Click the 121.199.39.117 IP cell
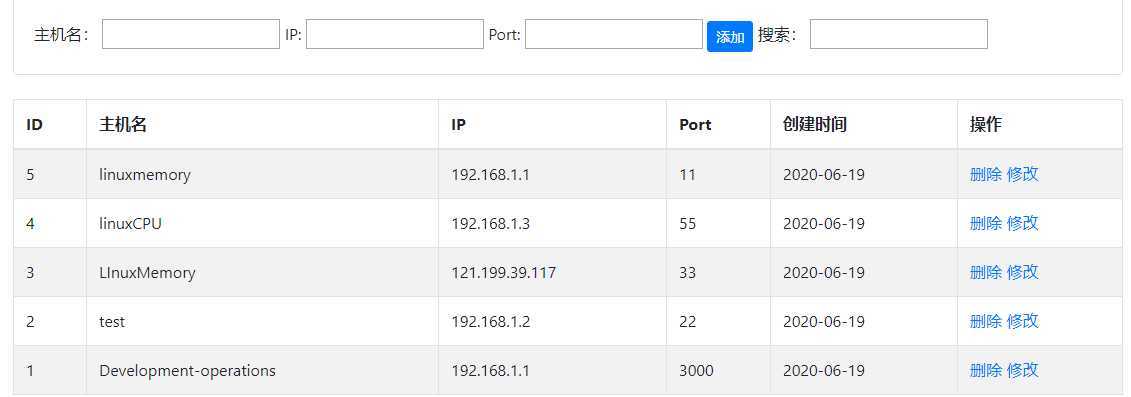The width and height of the screenshot is (1131, 397). click(x=553, y=272)
